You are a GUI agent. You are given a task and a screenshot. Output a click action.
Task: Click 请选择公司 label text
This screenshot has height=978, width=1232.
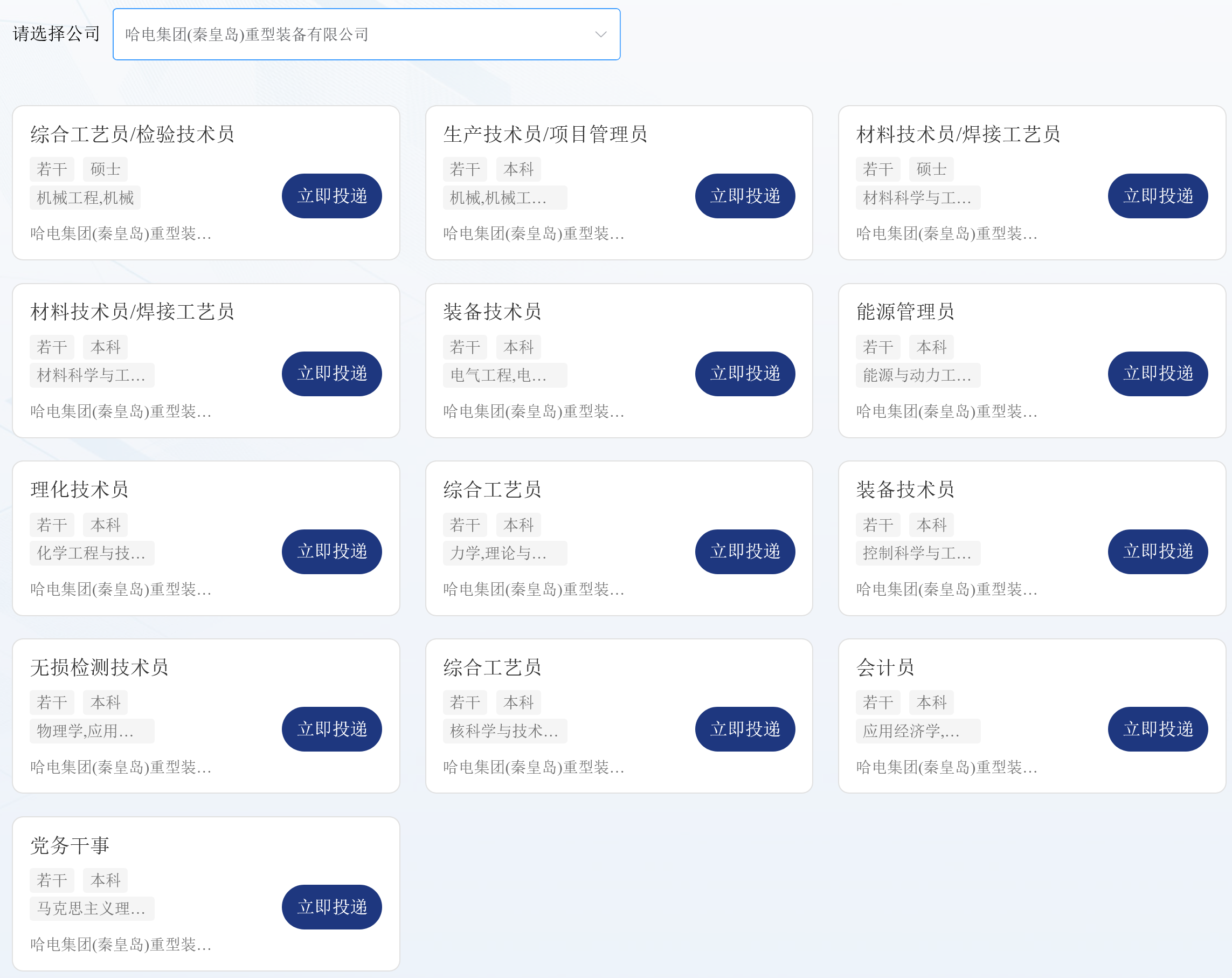click(x=57, y=34)
